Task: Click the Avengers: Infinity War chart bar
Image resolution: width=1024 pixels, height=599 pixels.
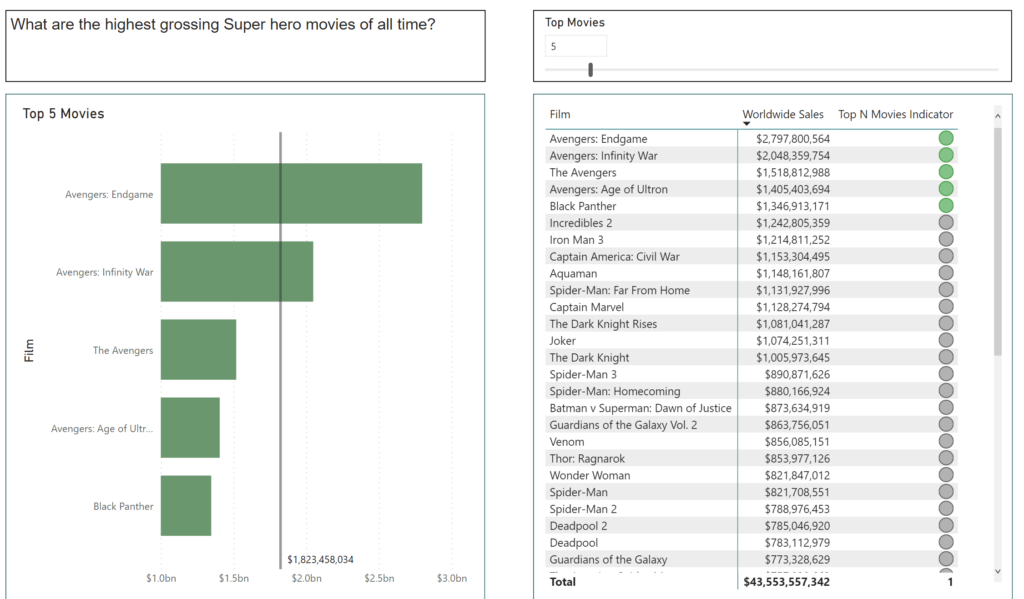Action: (x=236, y=271)
